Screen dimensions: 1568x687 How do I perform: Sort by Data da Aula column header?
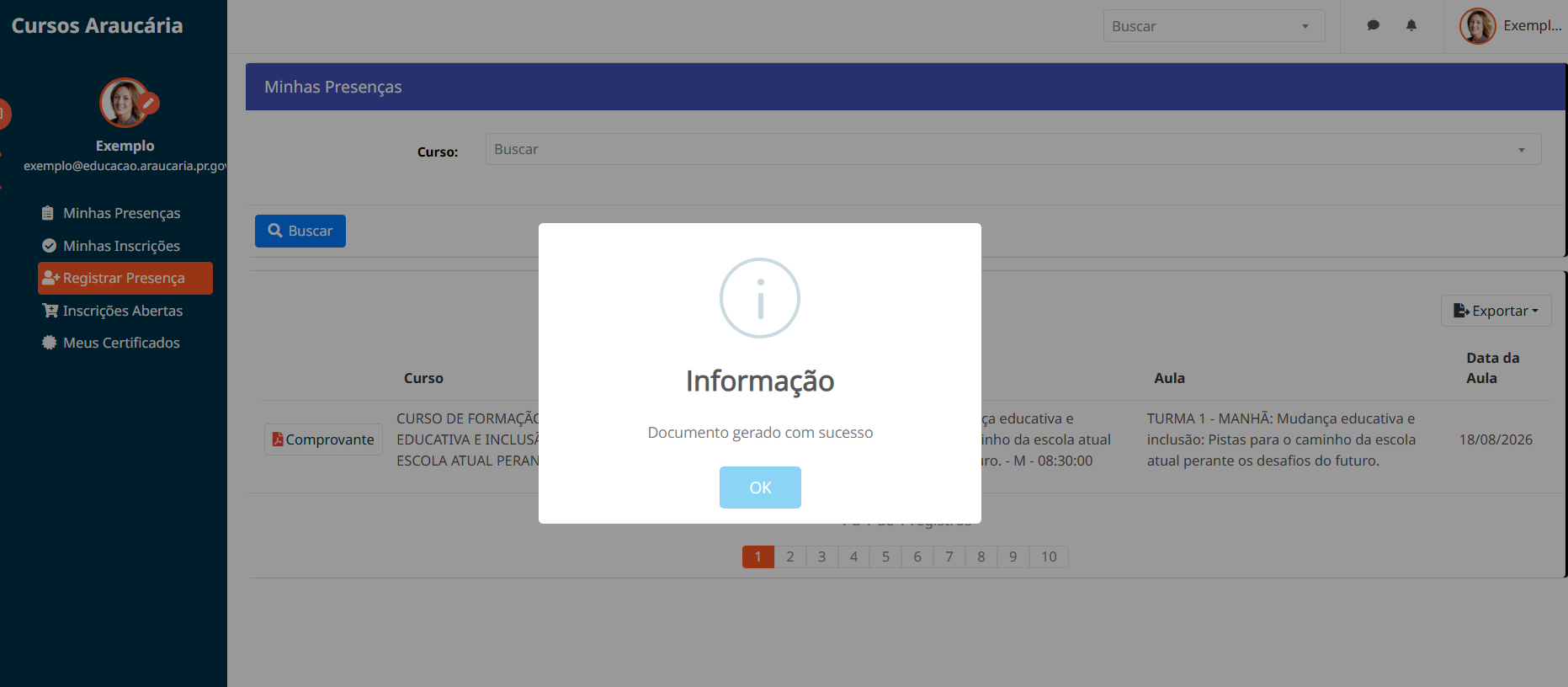[x=1493, y=368]
